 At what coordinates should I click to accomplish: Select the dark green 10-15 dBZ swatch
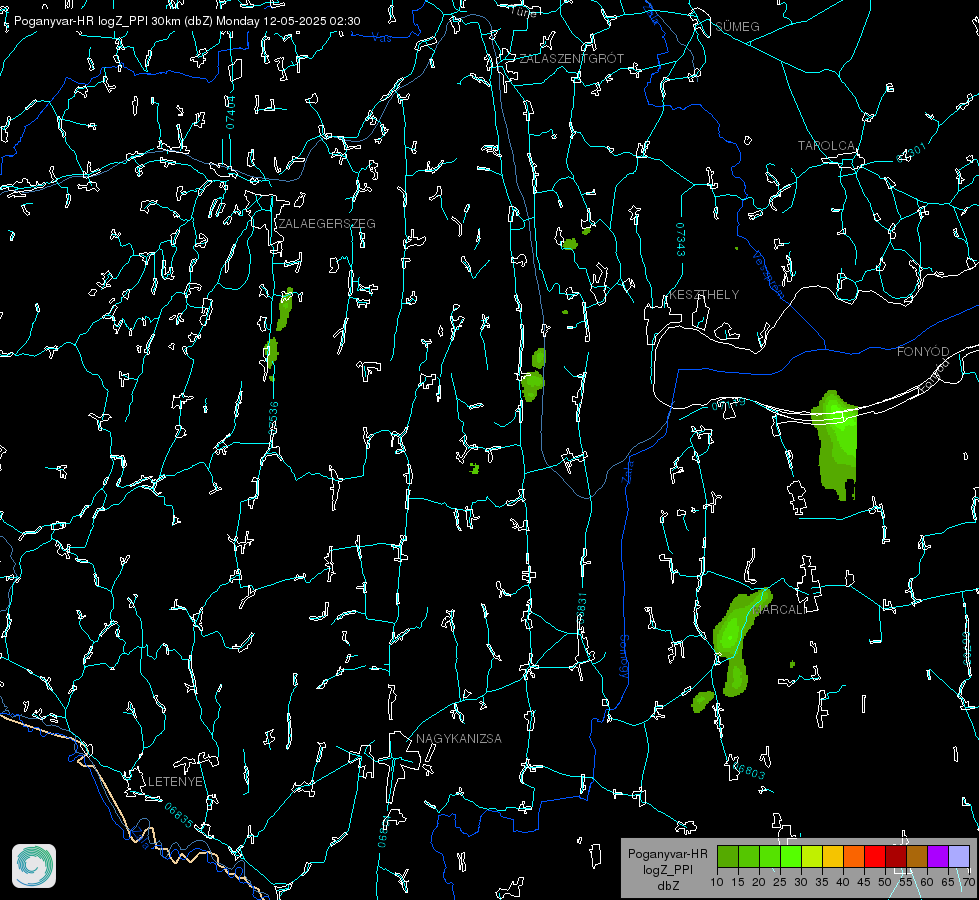[x=728, y=856]
